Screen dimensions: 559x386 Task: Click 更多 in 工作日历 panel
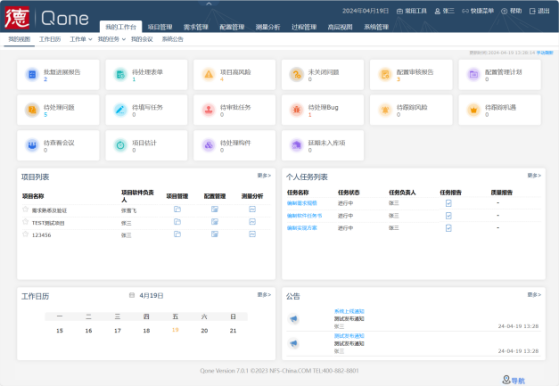coord(264,295)
